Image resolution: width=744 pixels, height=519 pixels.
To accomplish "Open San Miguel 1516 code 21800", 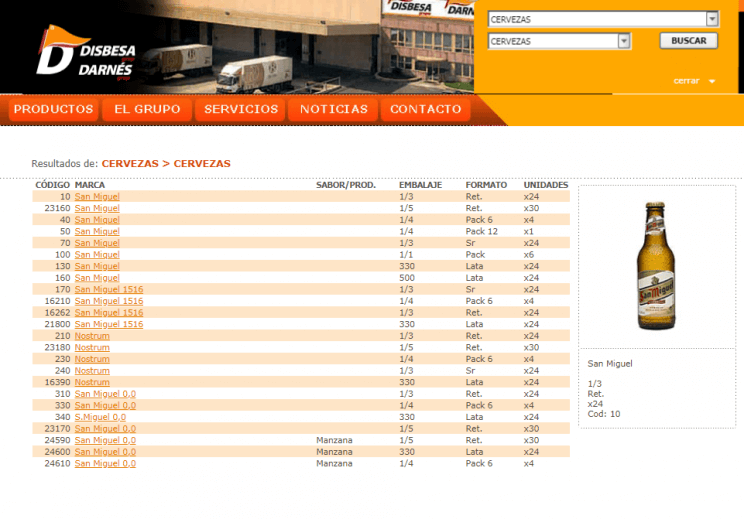I will (x=109, y=324).
